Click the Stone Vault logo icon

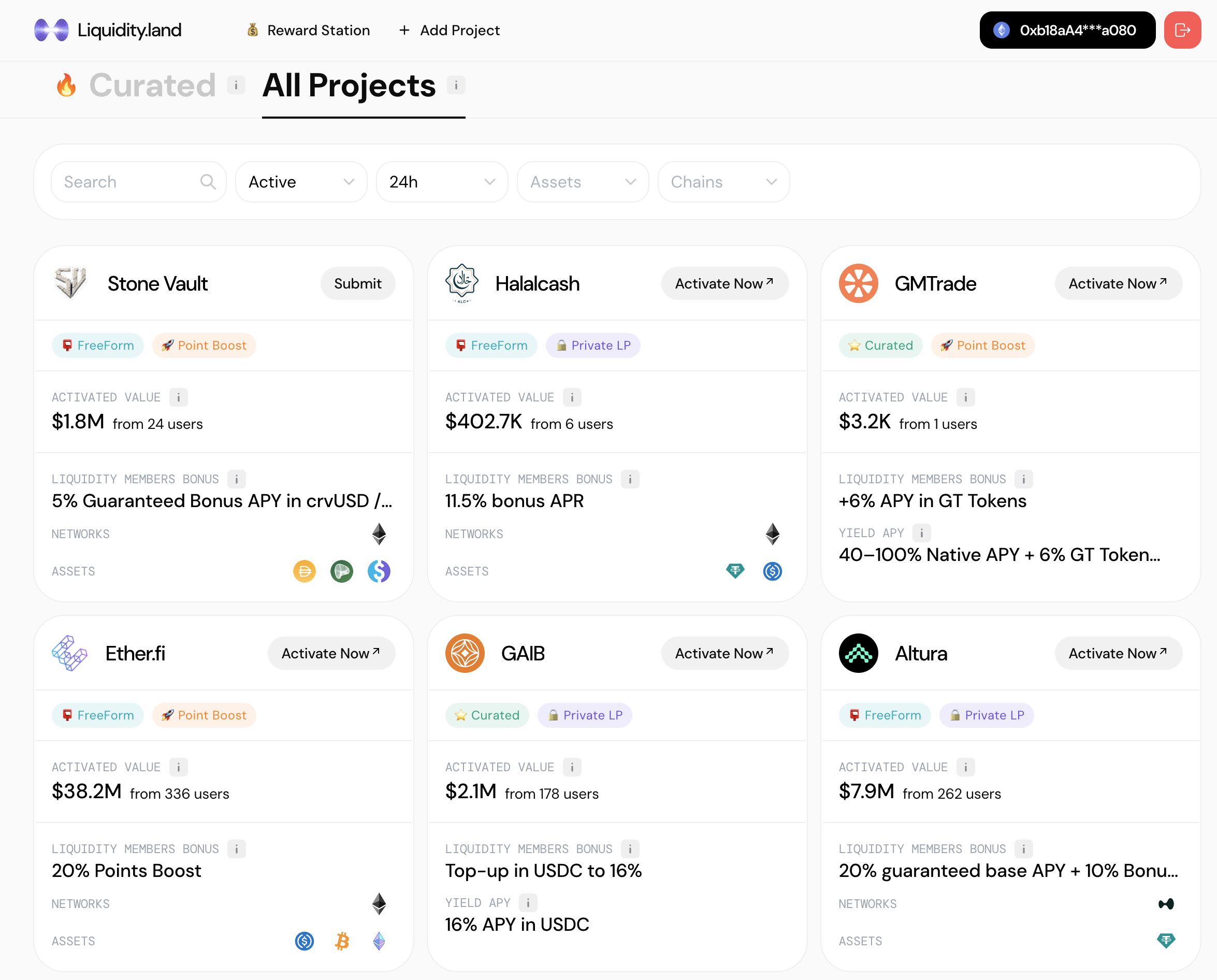pos(70,283)
